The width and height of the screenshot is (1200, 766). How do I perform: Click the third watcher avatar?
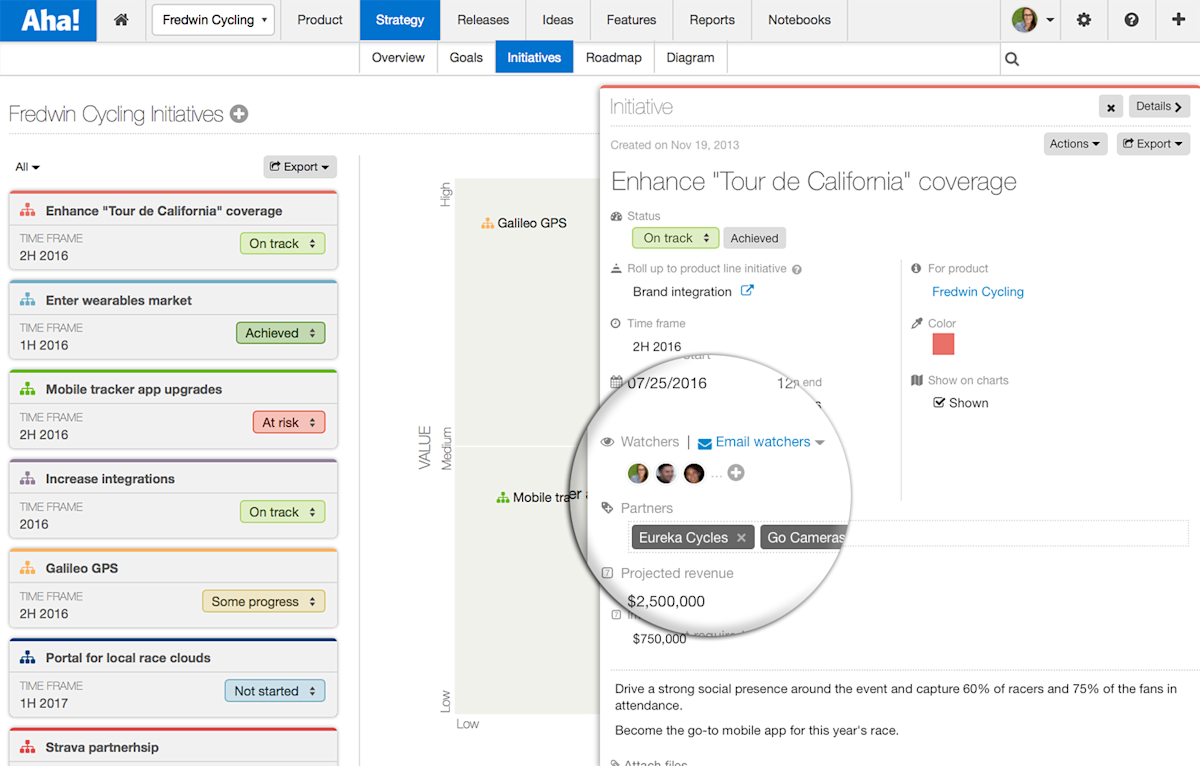(694, 473)
